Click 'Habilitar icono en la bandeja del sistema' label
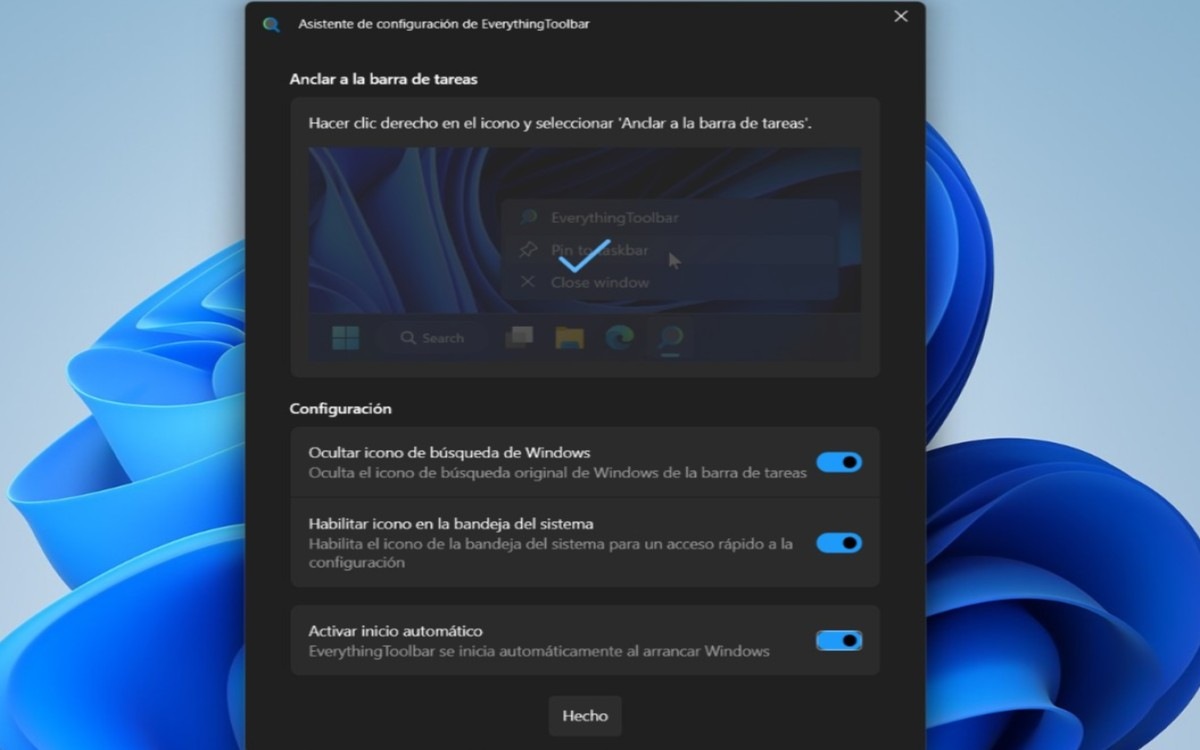This screenshot has width=1200, height=750. (451, 524)
